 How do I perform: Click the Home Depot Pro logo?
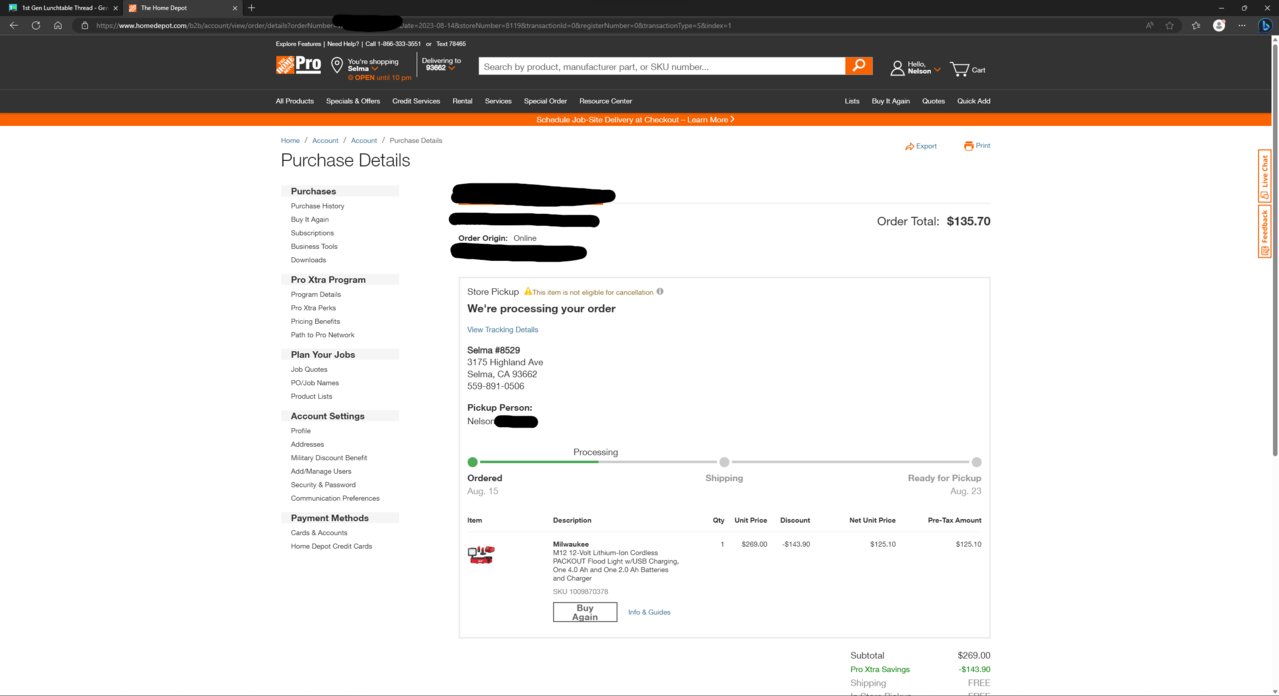pos(298,65)
